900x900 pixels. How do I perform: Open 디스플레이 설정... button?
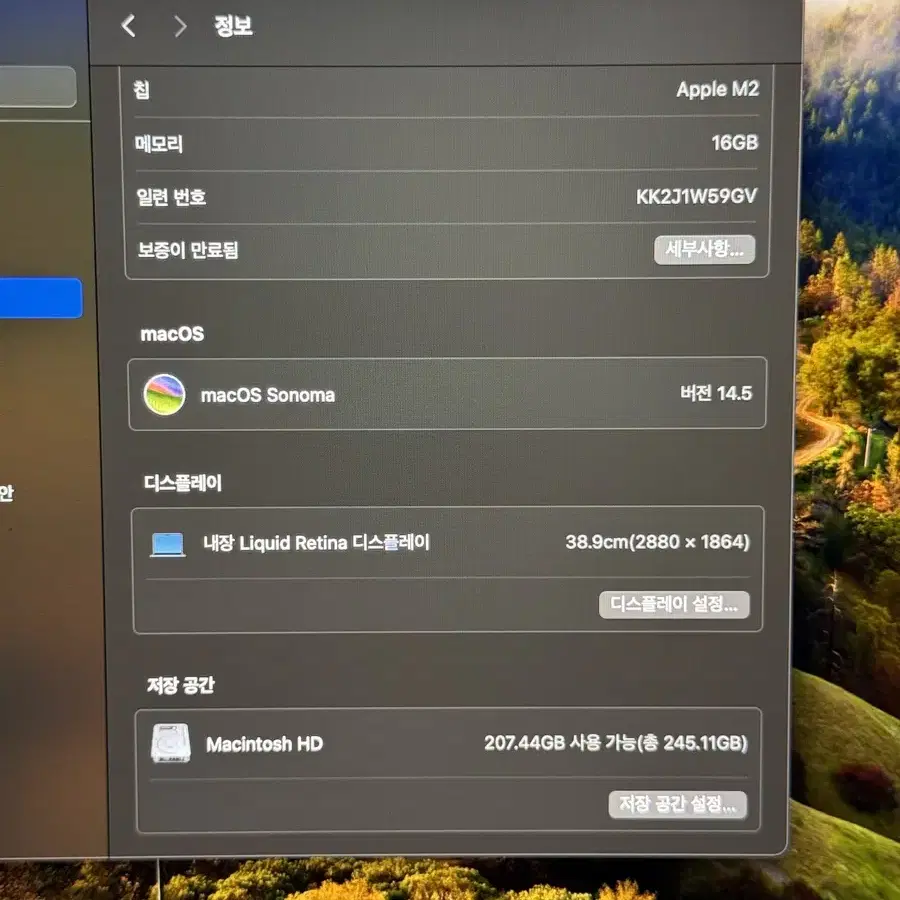pyautogui.click(x=674, y=604)
